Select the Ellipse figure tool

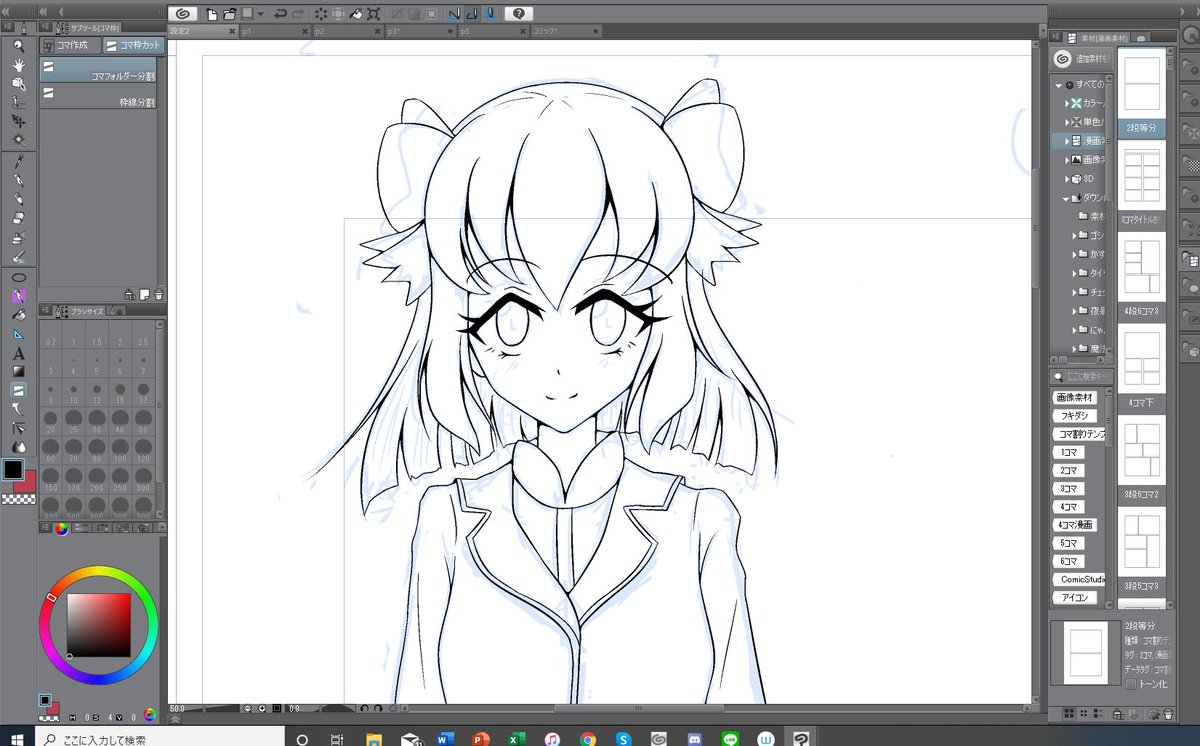pos(18,277)
